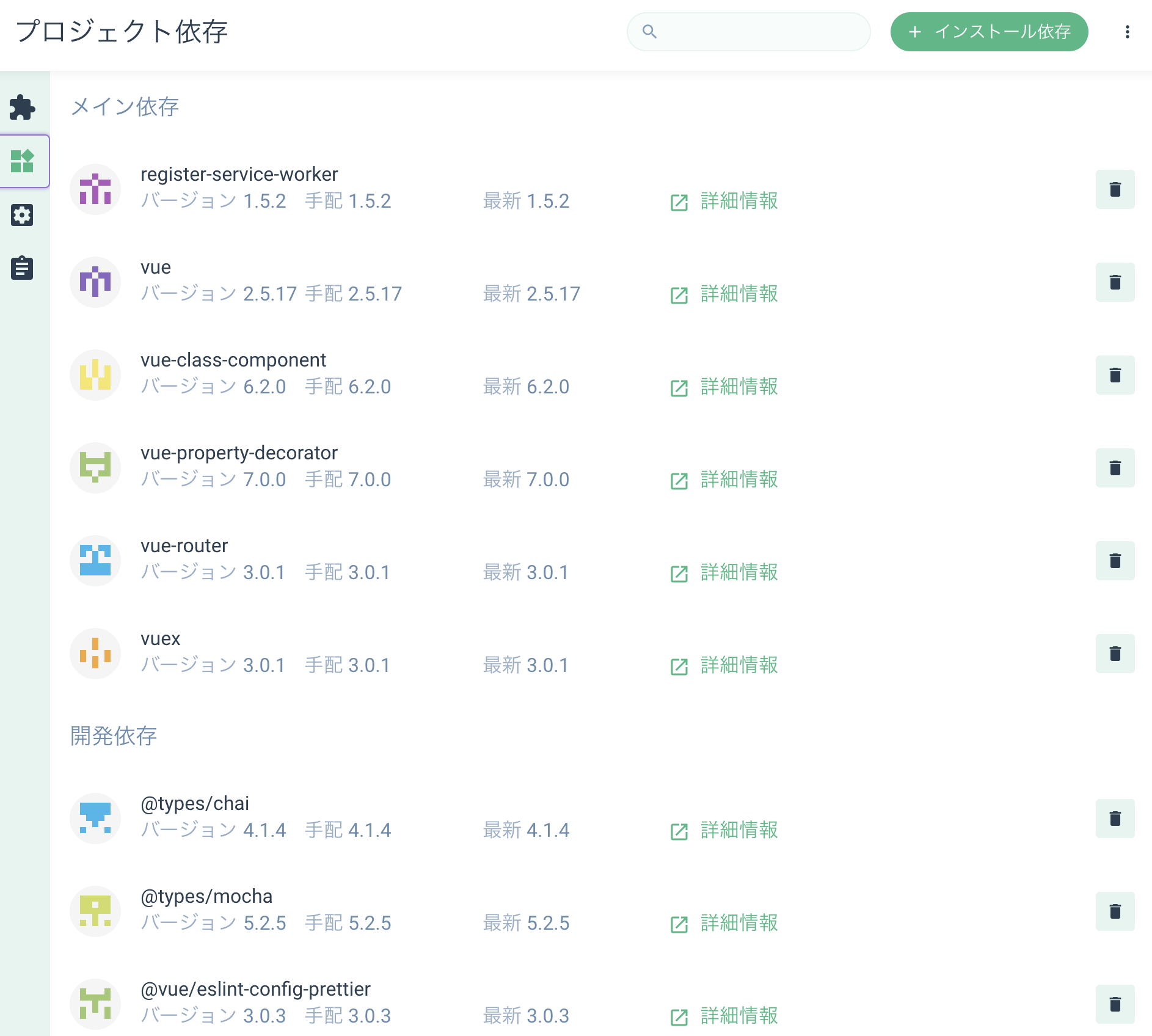Click 最新 5.2.5 for @types/mocha
Image resolution: width=1152 pixels, height=1036 pixels.
click(526, 923)
